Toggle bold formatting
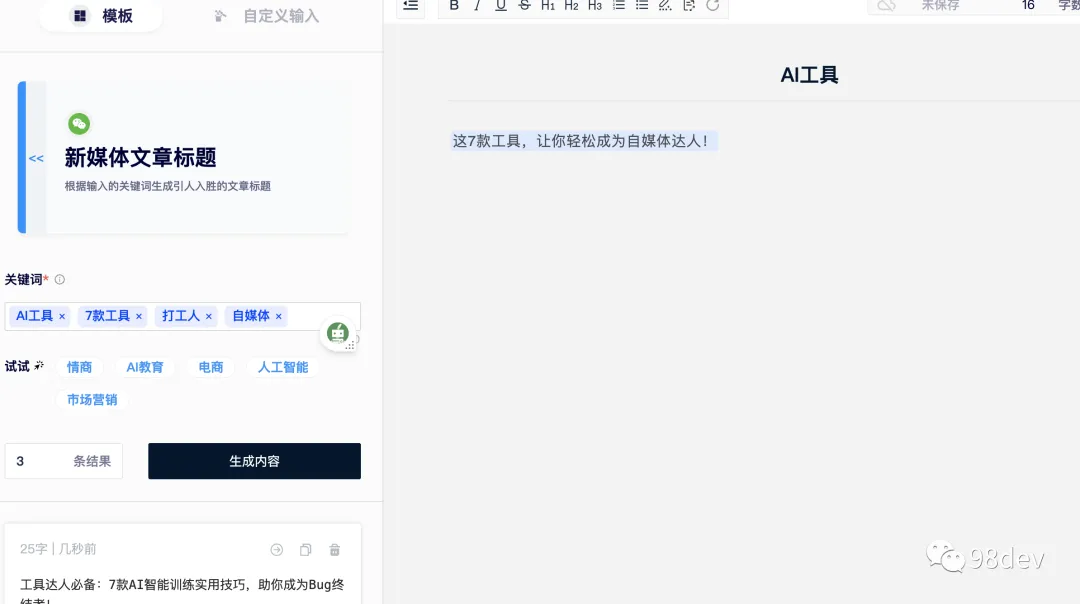Image resolution: width=1080 pixels, height=604 pixels. [453, 6]
